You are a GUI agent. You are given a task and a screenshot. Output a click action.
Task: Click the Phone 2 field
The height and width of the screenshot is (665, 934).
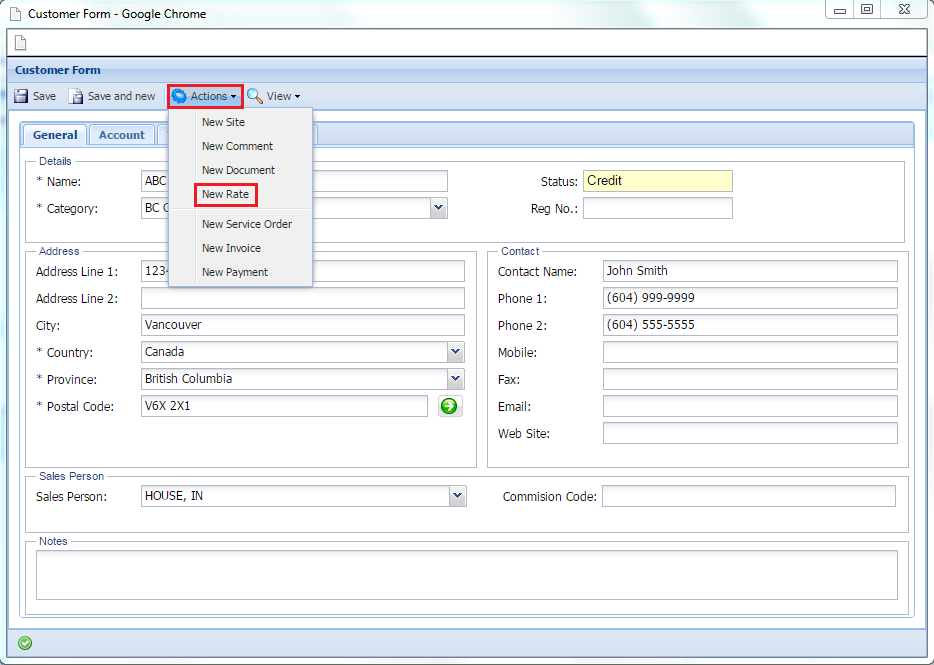tap(750, 325)
